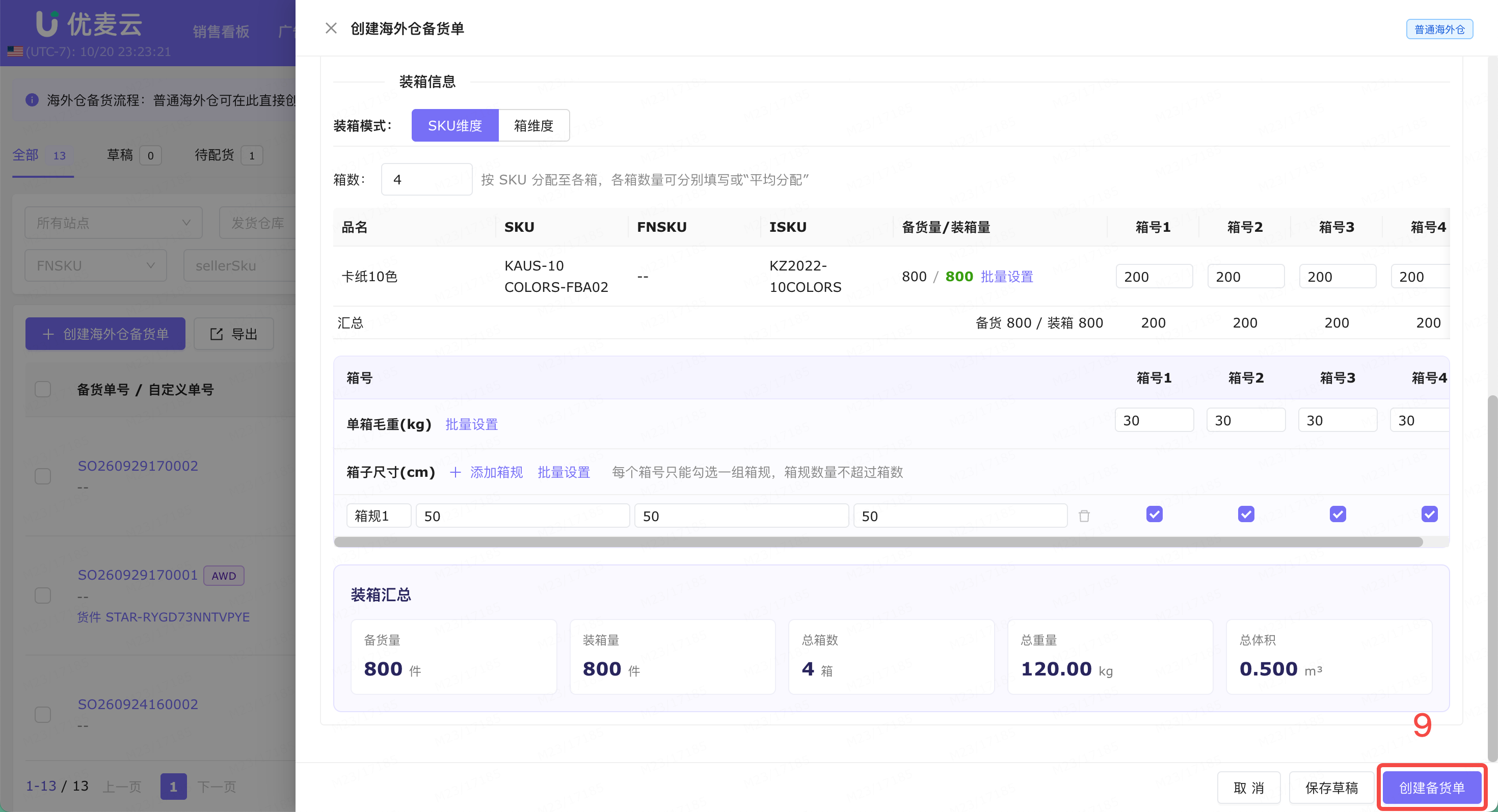Click 下一页 in pagination
Image resolution: width=1498 pixels, height=812 pixels.
click(217, 787)
